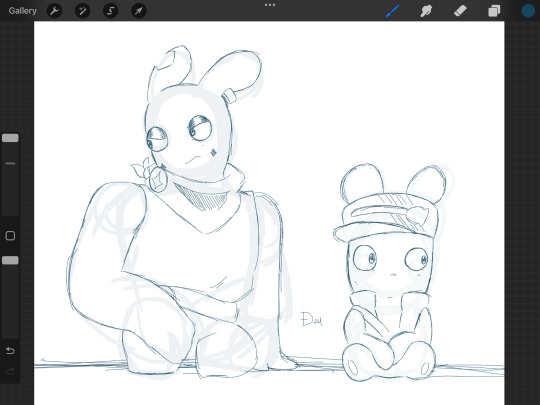Click the signature on the canvas

point(311,319)
